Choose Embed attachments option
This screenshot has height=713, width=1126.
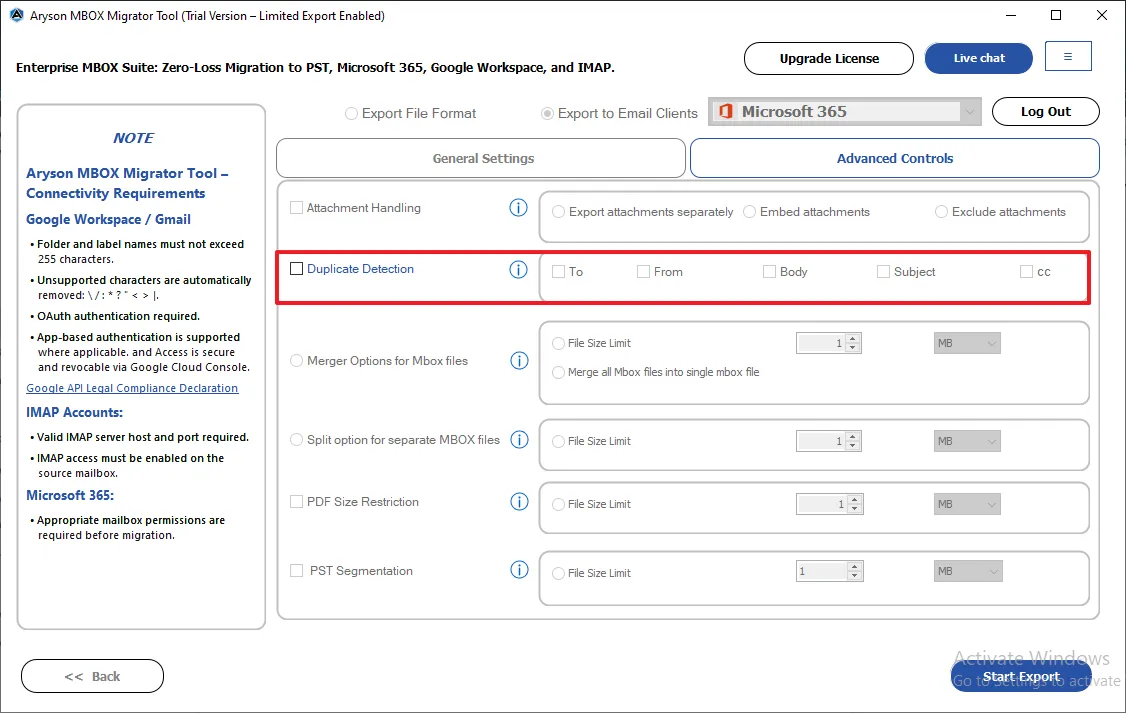tap(749, 212)
